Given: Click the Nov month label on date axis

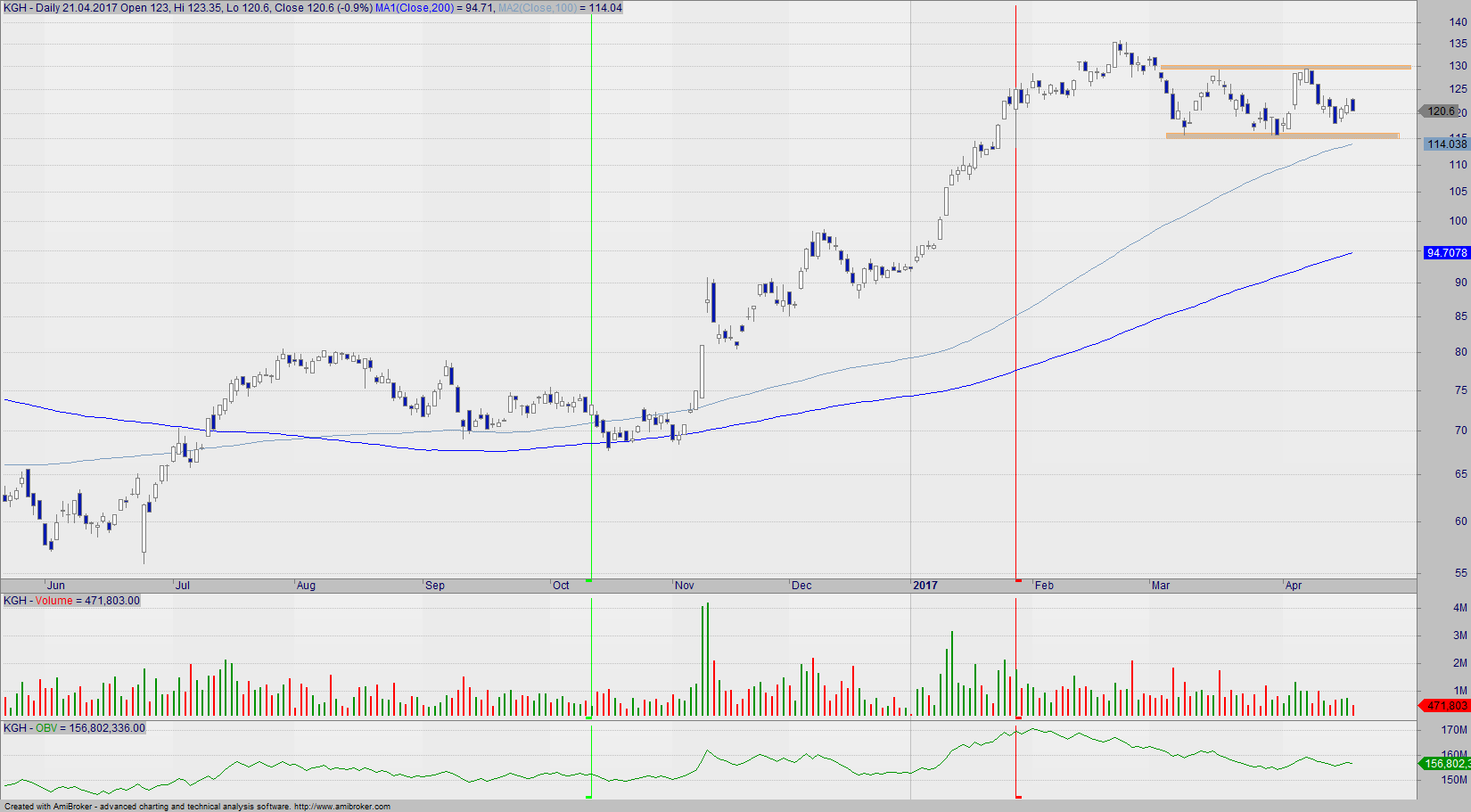Looking at the screenshot, I should point(685,586).
